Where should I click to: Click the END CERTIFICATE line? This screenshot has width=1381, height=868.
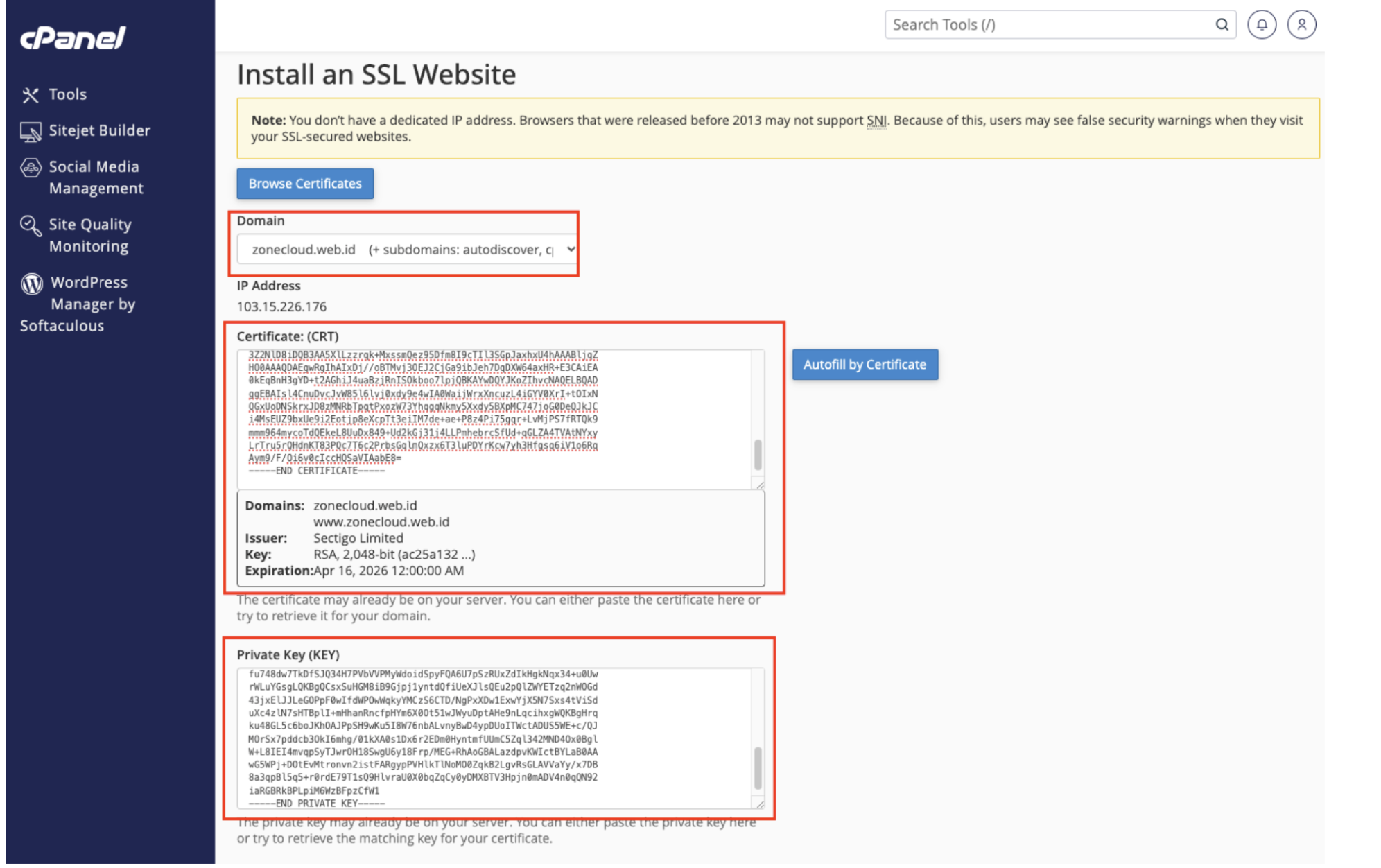(316, 471)
